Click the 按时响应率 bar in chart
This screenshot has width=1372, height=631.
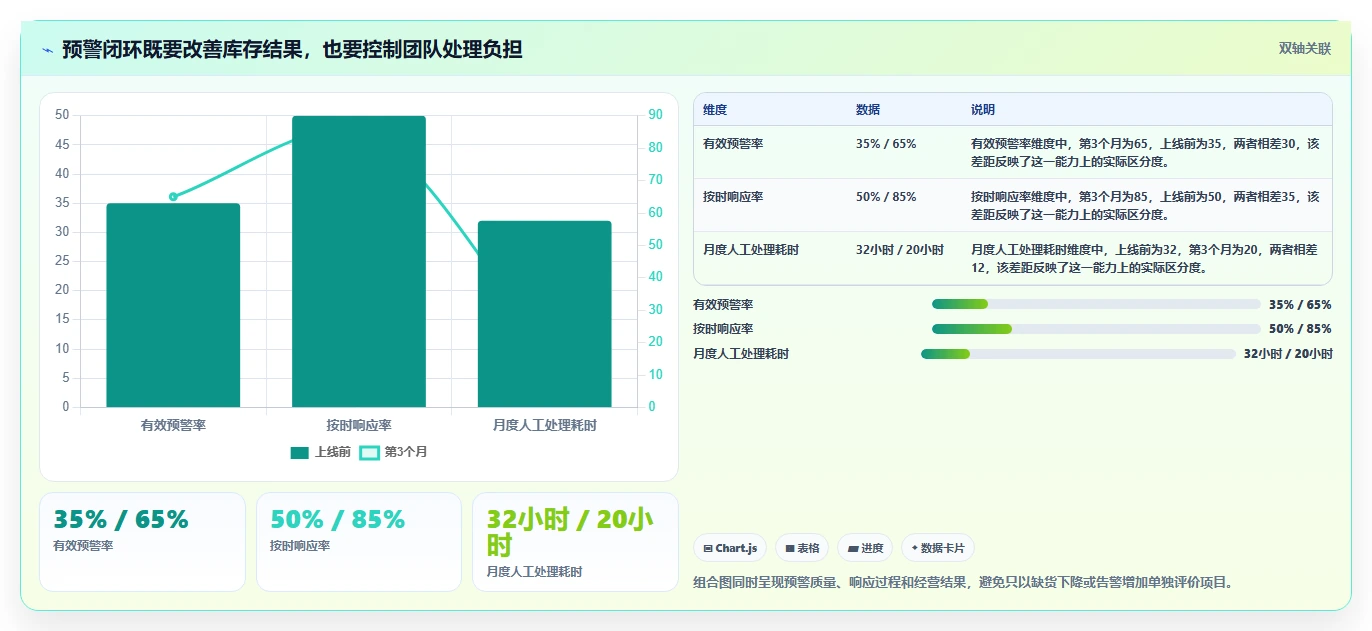point(359,261)
